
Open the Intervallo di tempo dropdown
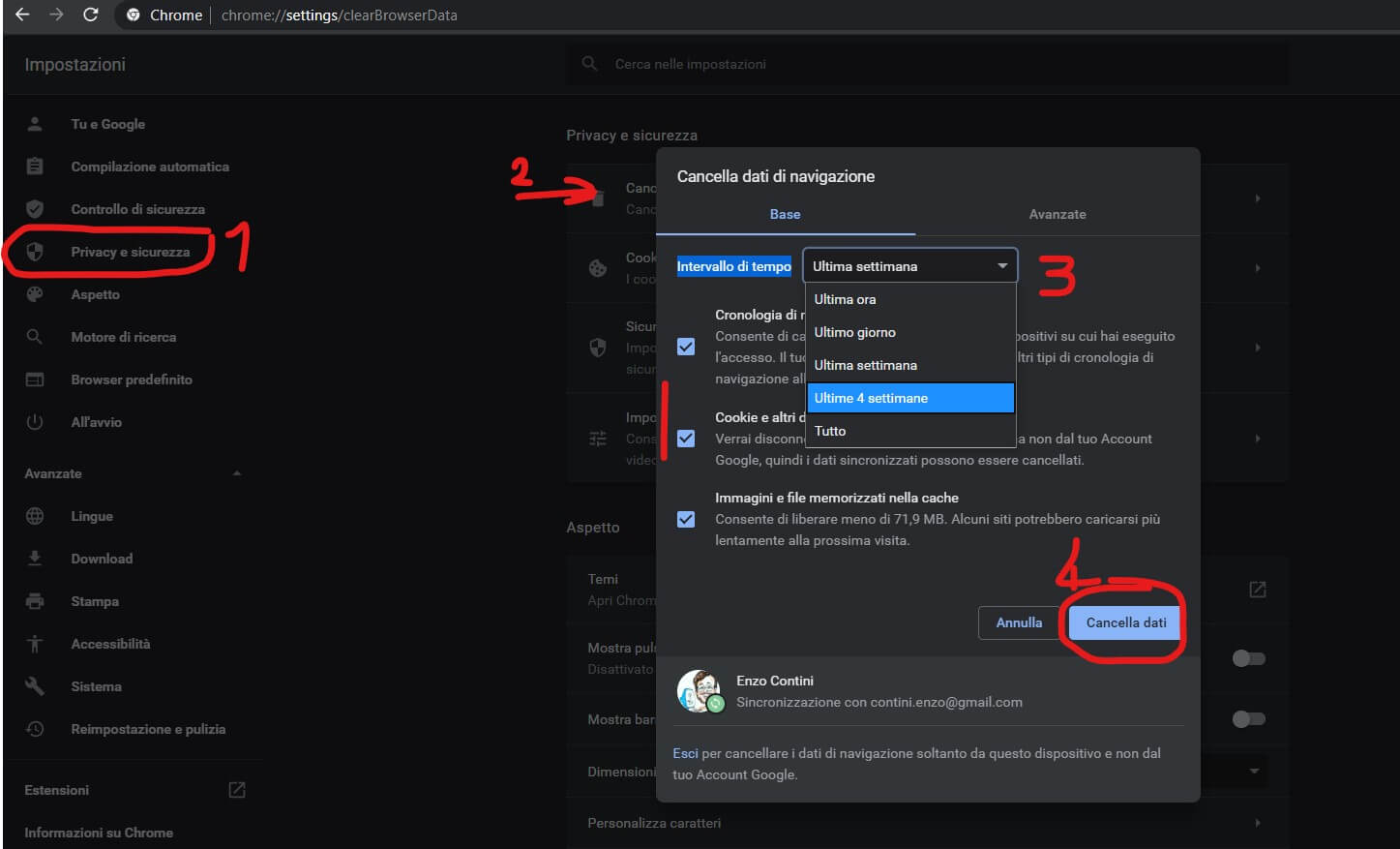[909, 266]
